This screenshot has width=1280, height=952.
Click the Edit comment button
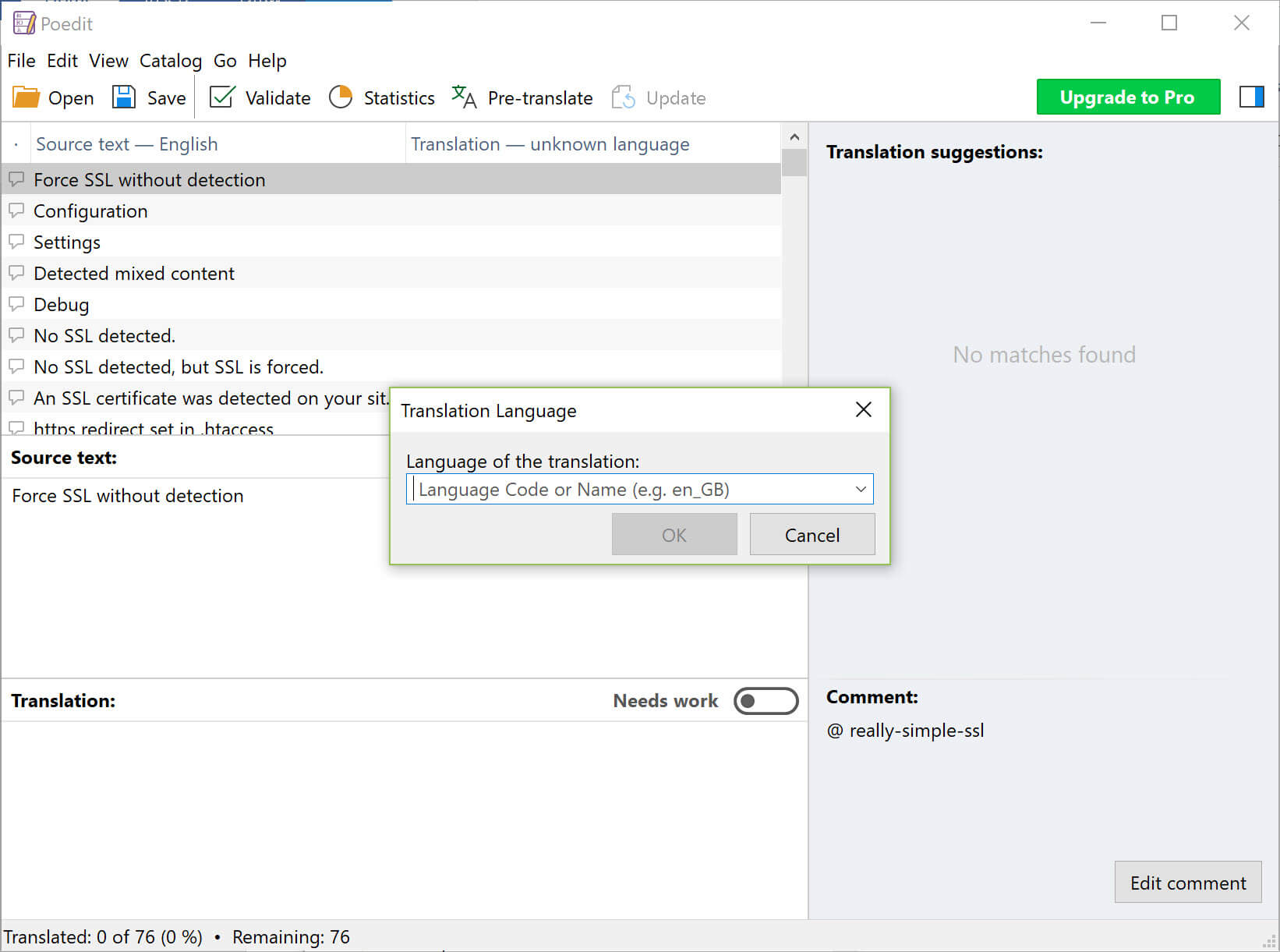click(1188, 883)
